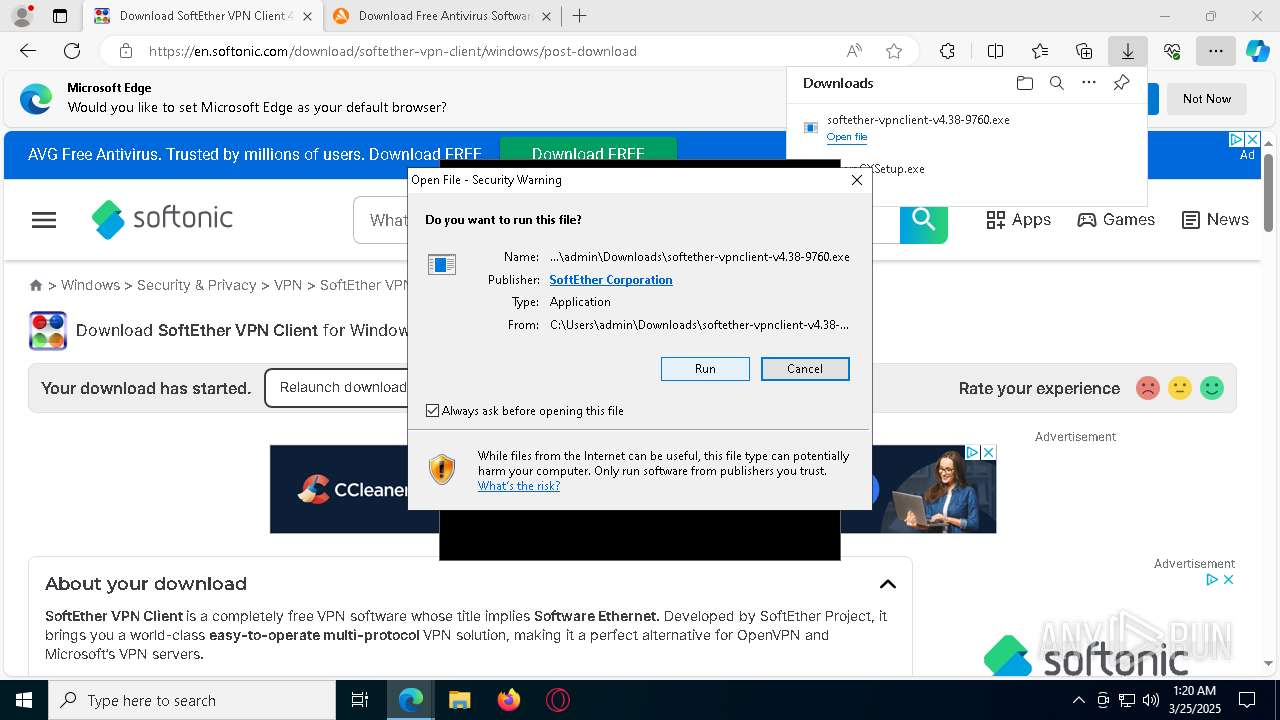Open the Extensions puzzle icon
Image resolution: width=1280 pixels, height=720 pixels.
coord(947,51)
